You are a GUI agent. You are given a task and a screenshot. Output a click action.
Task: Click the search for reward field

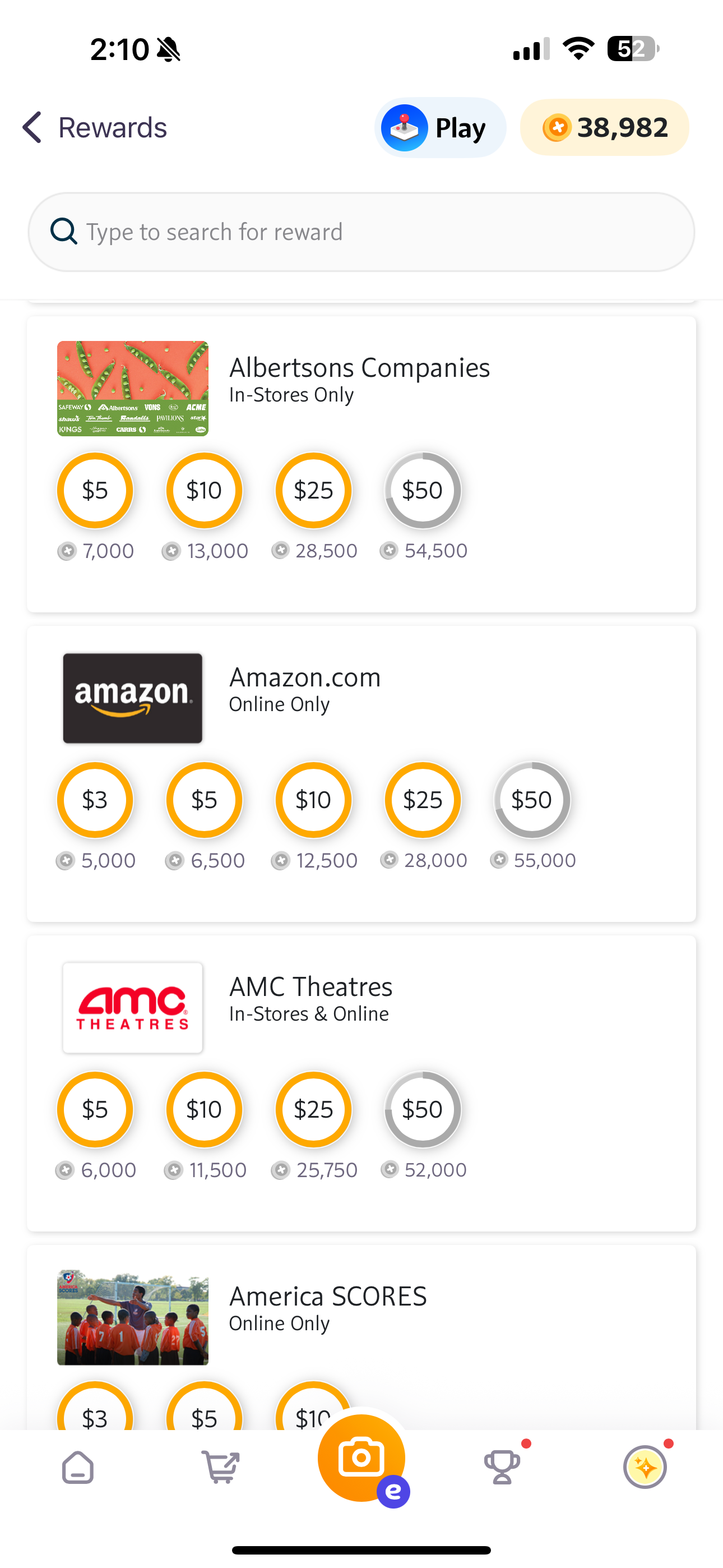coord(361,232)
